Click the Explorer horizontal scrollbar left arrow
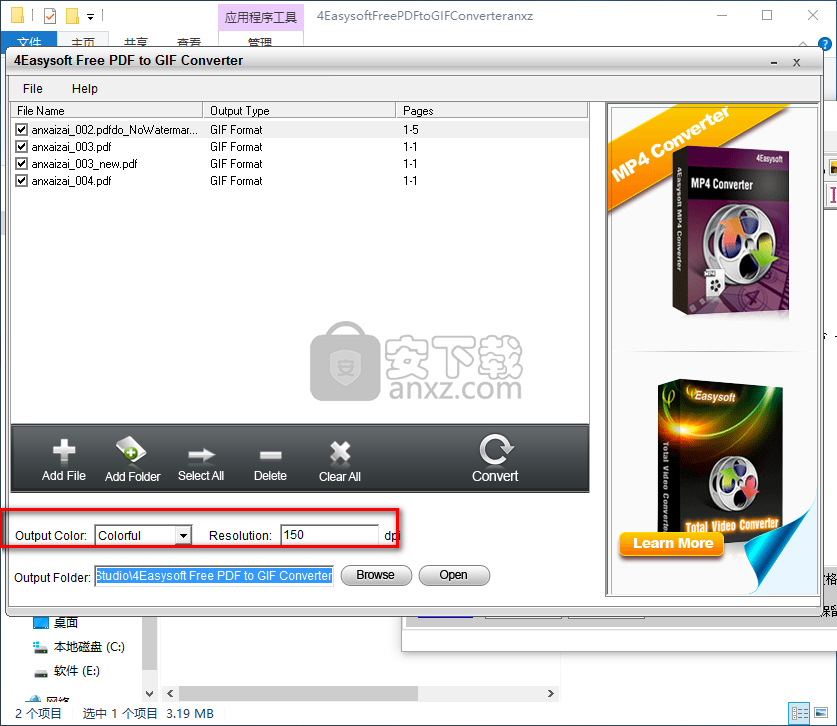Viewport: 837px width, 726px height. 170,693
